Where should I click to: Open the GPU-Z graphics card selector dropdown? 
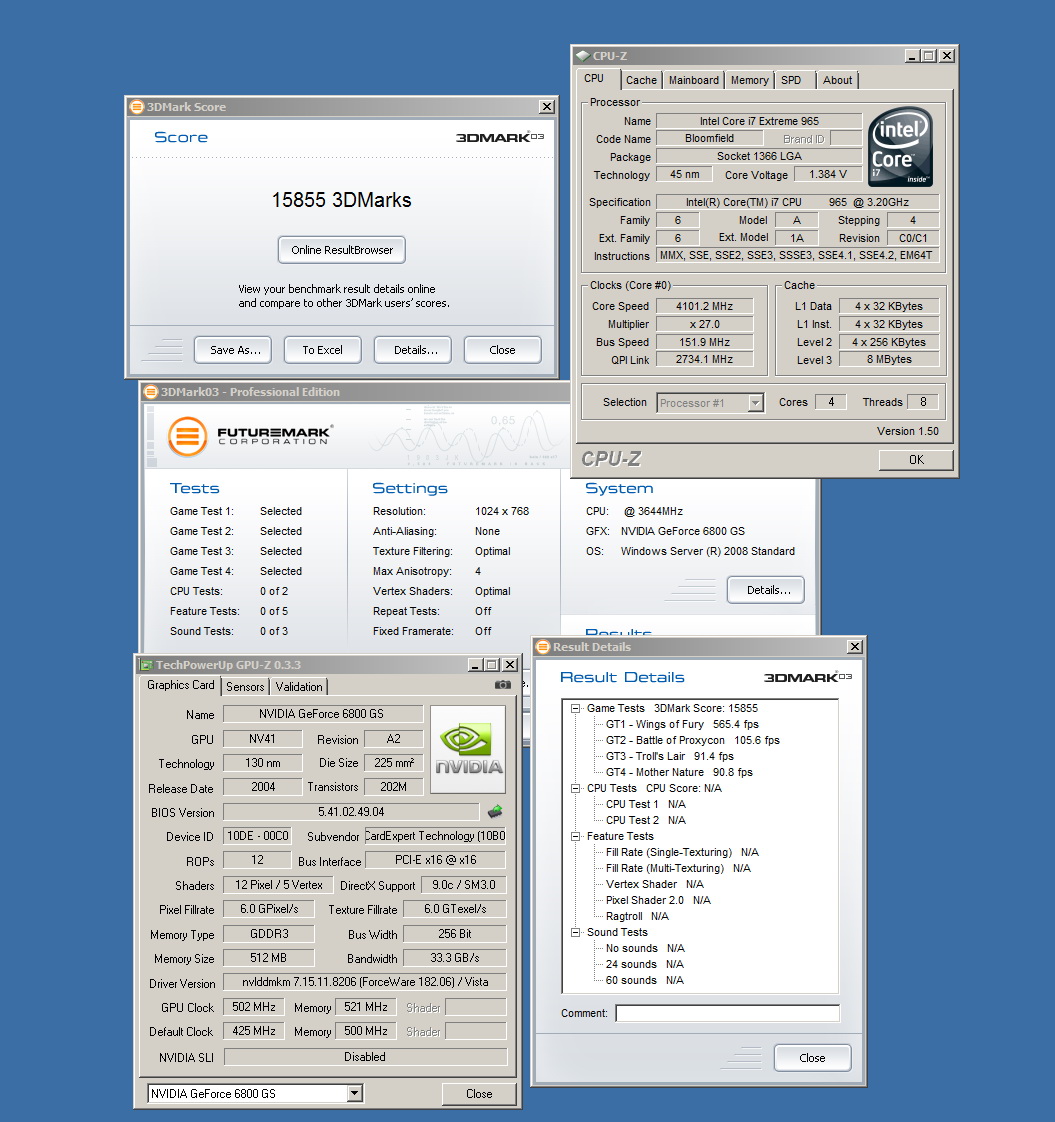pyautogui.click(x=354, y=1093)
